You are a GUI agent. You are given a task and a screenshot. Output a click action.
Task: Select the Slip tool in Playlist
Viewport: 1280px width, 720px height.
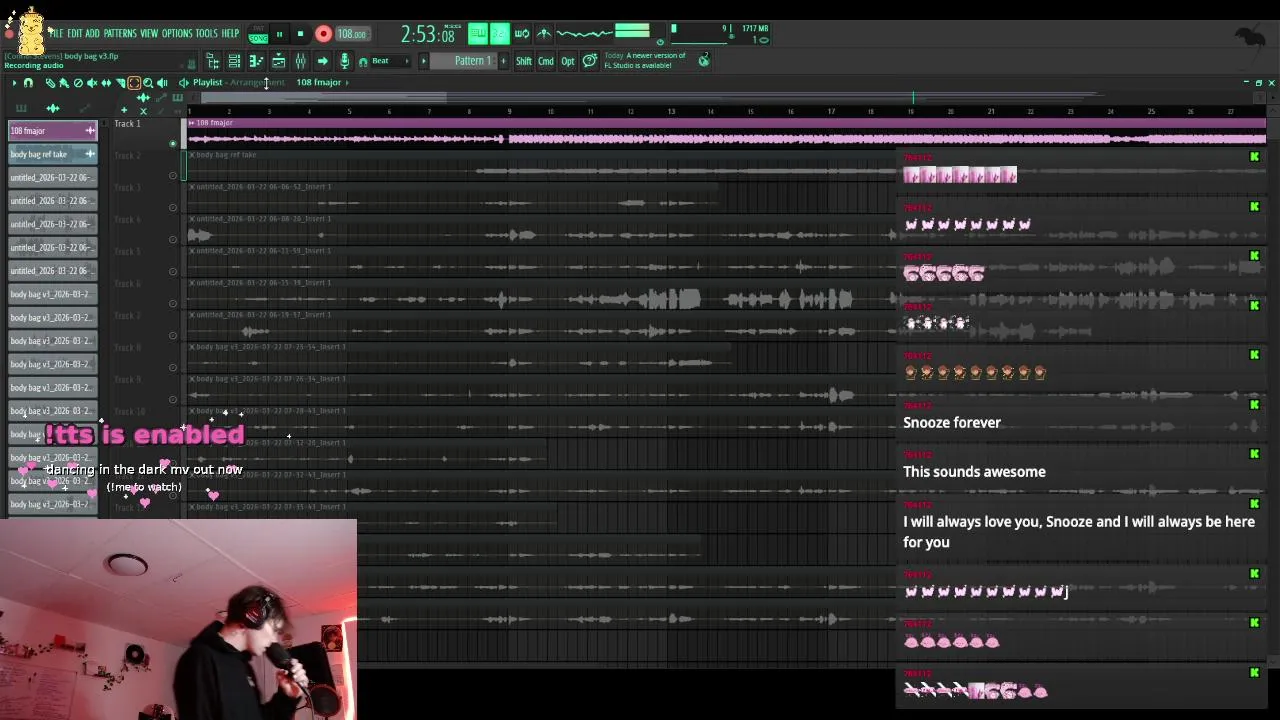click(106, 83)
